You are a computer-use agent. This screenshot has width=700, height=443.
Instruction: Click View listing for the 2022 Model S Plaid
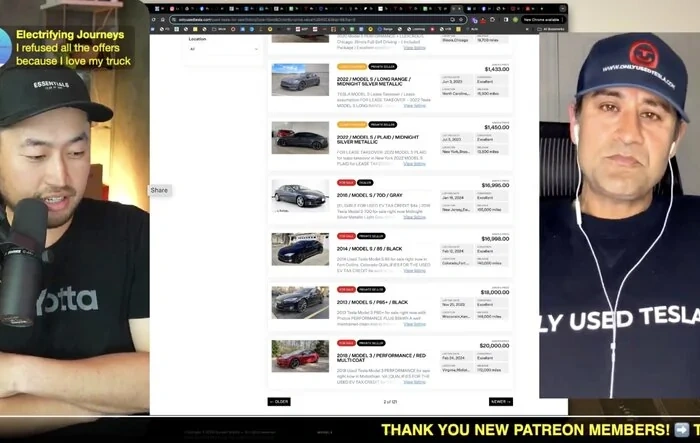414,164
